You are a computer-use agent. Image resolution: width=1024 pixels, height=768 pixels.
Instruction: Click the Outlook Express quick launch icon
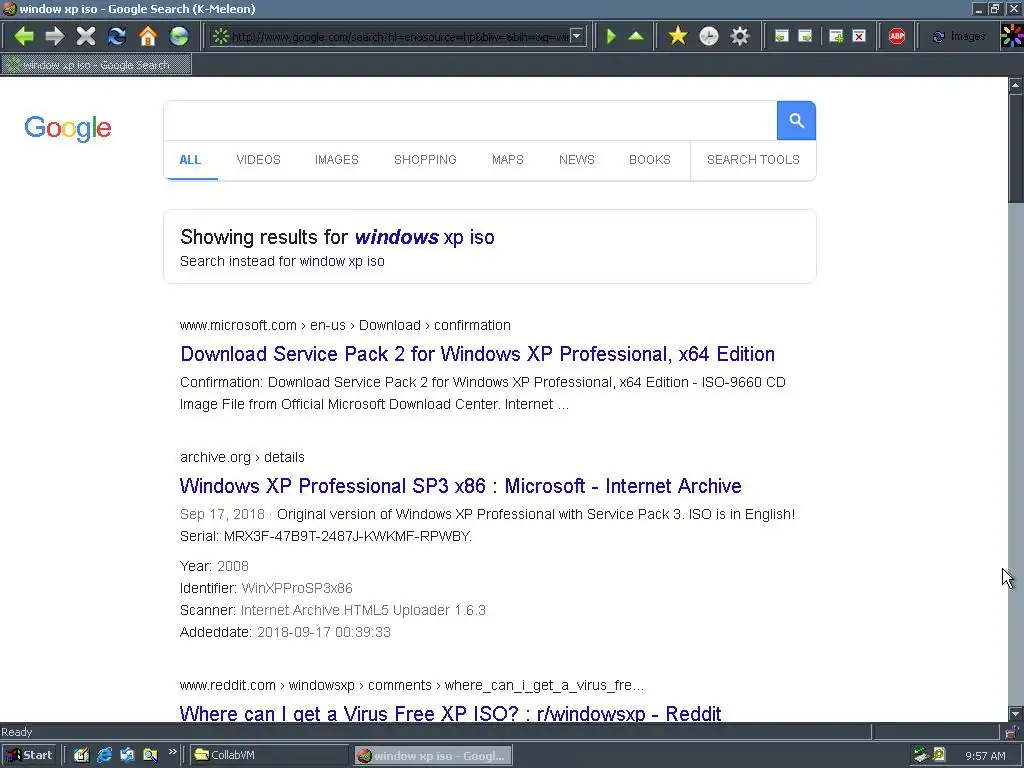127,755
